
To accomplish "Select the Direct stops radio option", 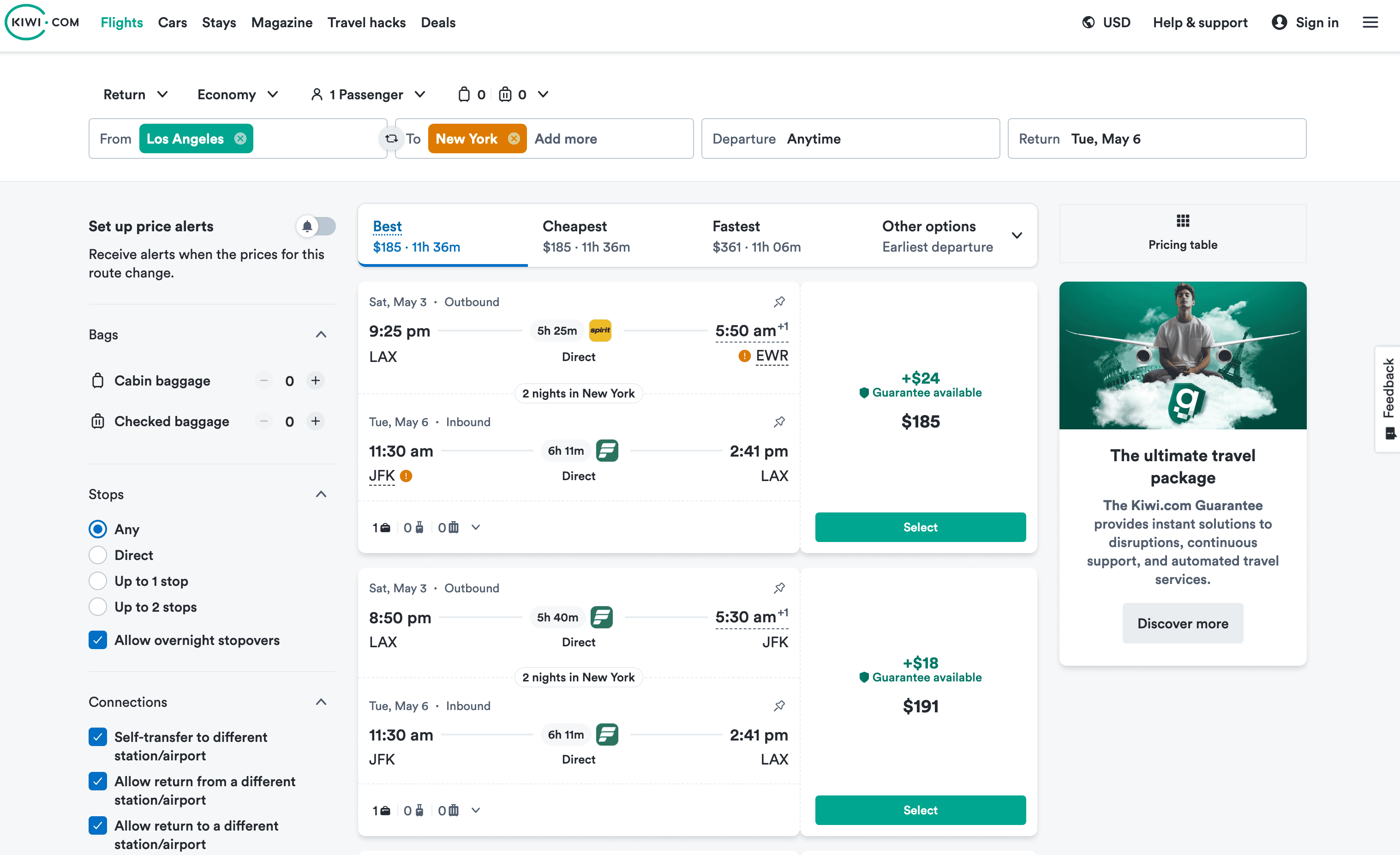I will (98, 555).
